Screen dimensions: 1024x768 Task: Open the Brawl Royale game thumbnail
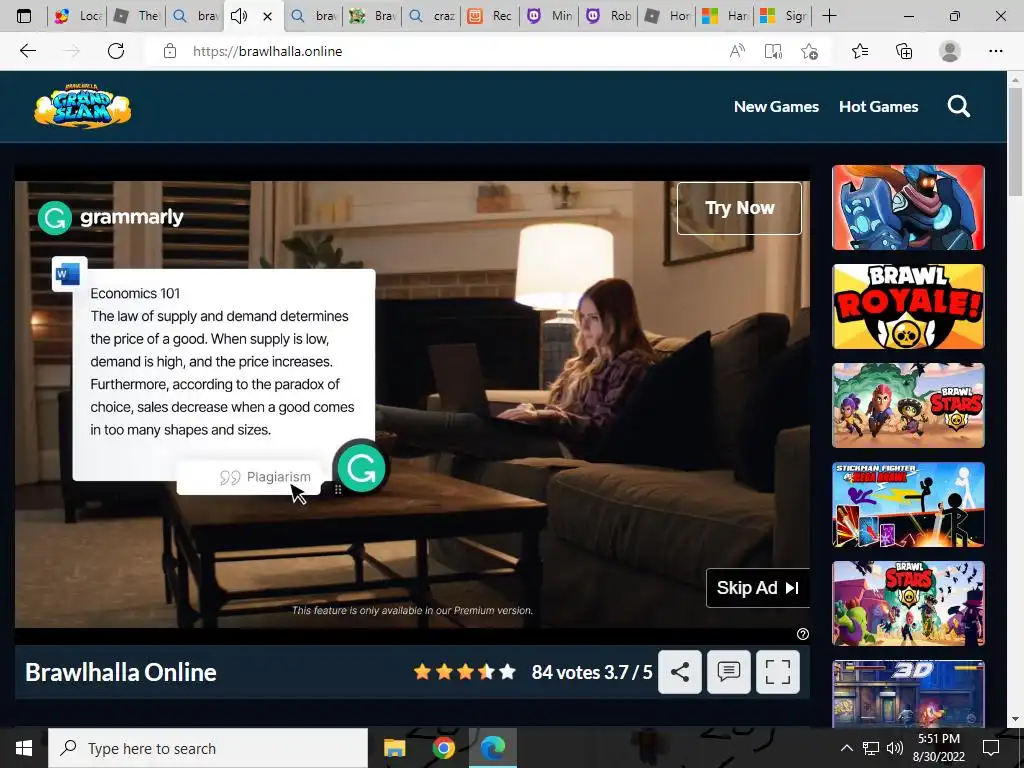(908, 306)
